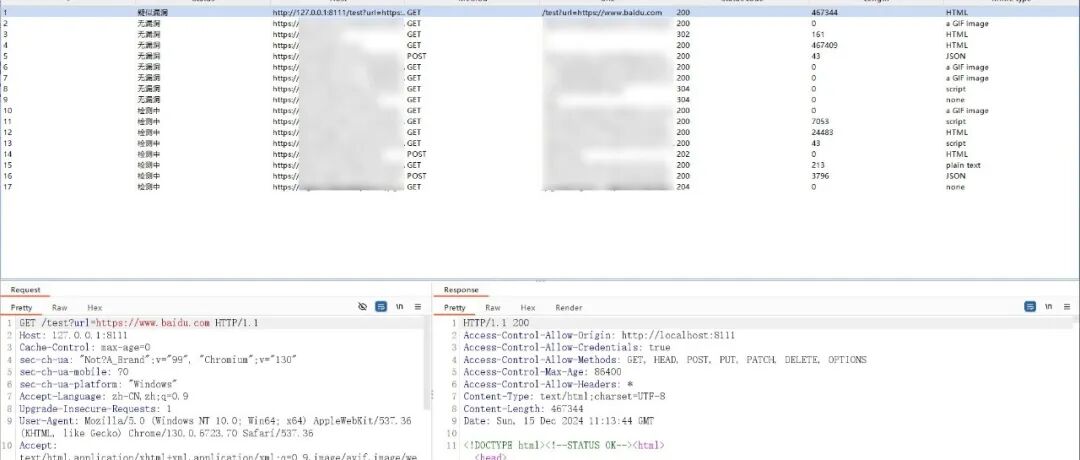Open the Request panel hamburger options menu
Viewport: 1080px width, 460px height.
[417, 307]
